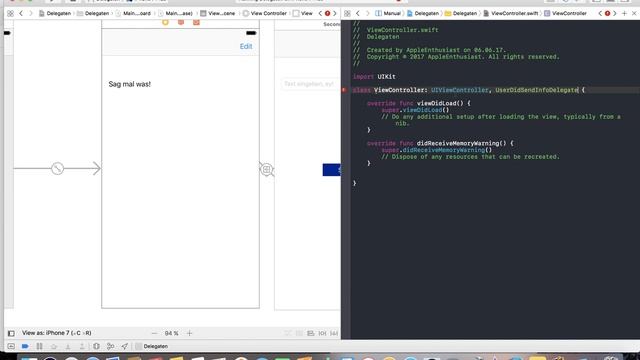Click UIViewController in the class declaration
The height and width of the screenshot is (360, 640).
click(460, 90)
